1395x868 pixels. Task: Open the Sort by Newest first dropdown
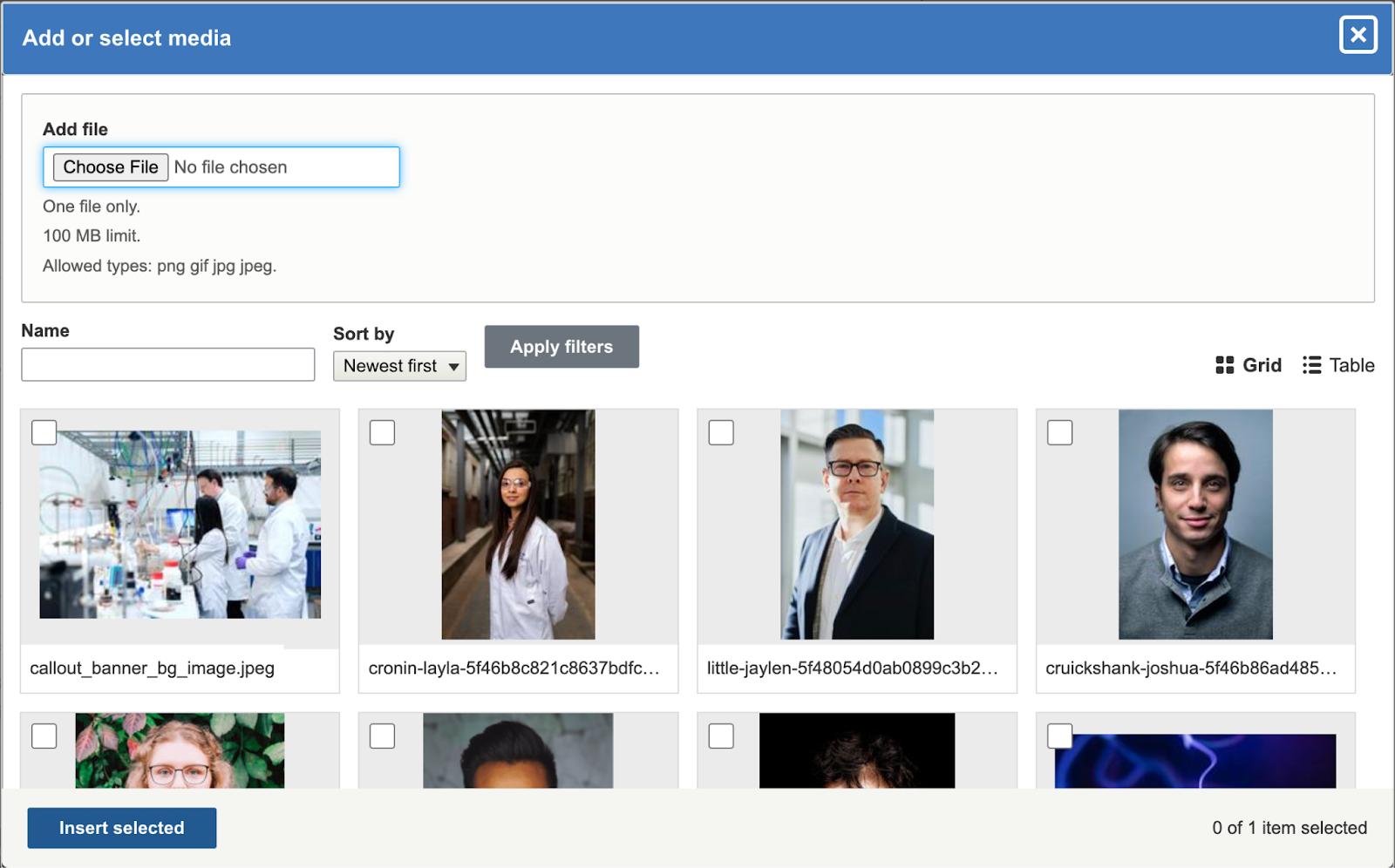pyautogui.click(x=399, y=366)
